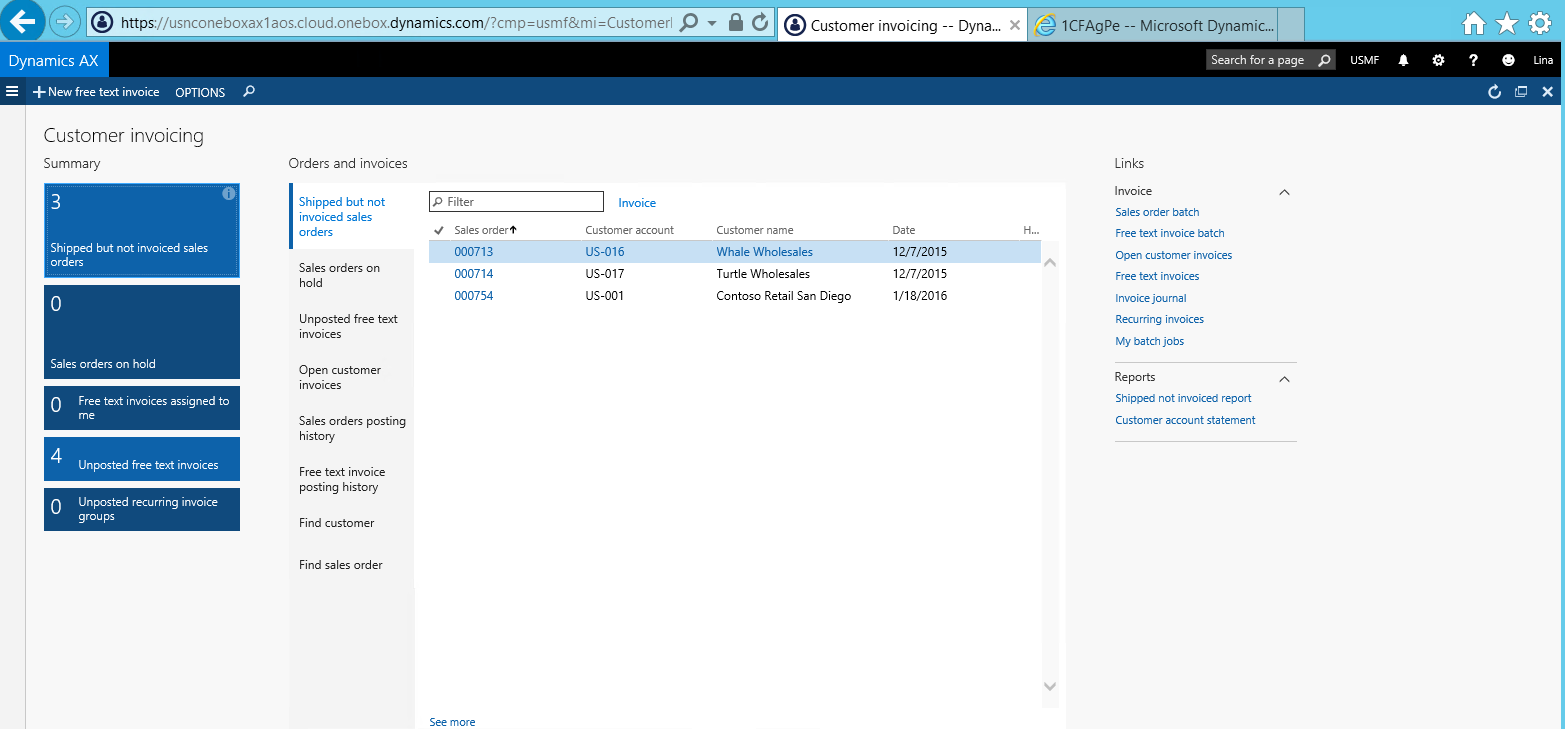Image resolution: width=1565 pixels, height=729 pixels.
Task: Refresh the page using the refresh icon
Action: coord(1494,92)
